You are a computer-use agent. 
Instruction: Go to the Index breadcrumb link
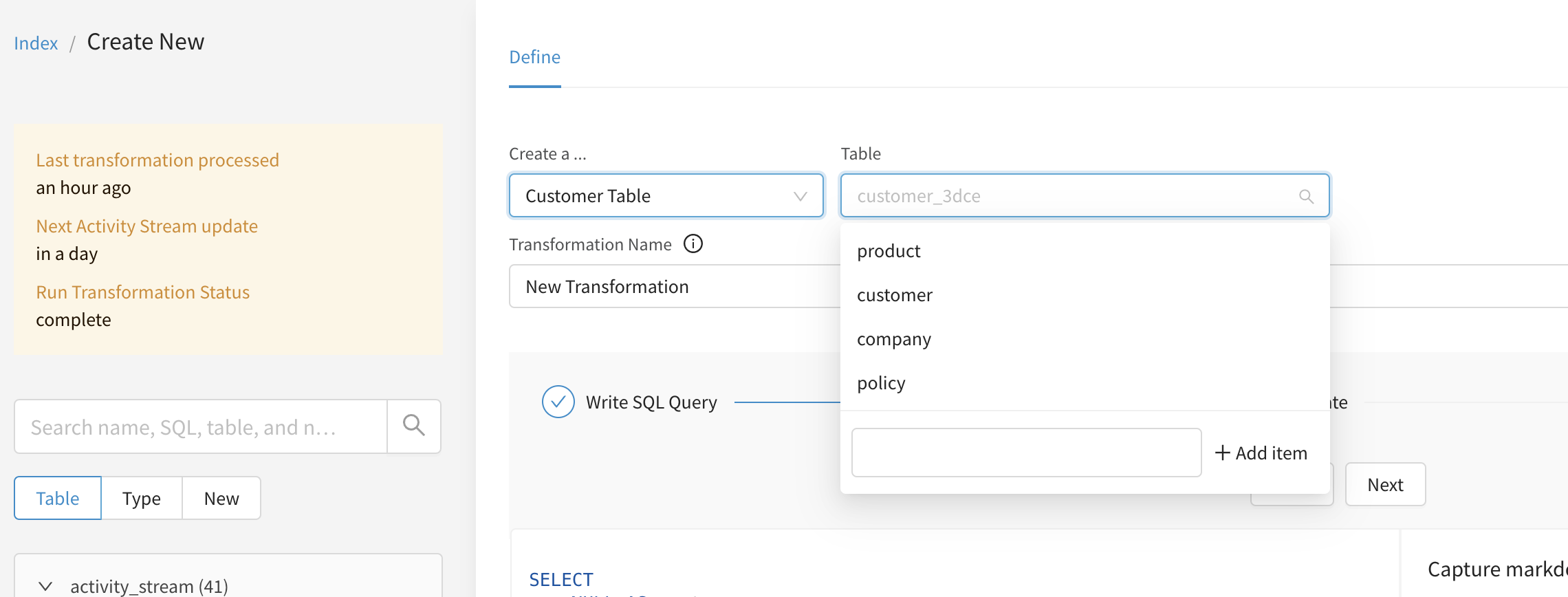(x=36, y=43)
